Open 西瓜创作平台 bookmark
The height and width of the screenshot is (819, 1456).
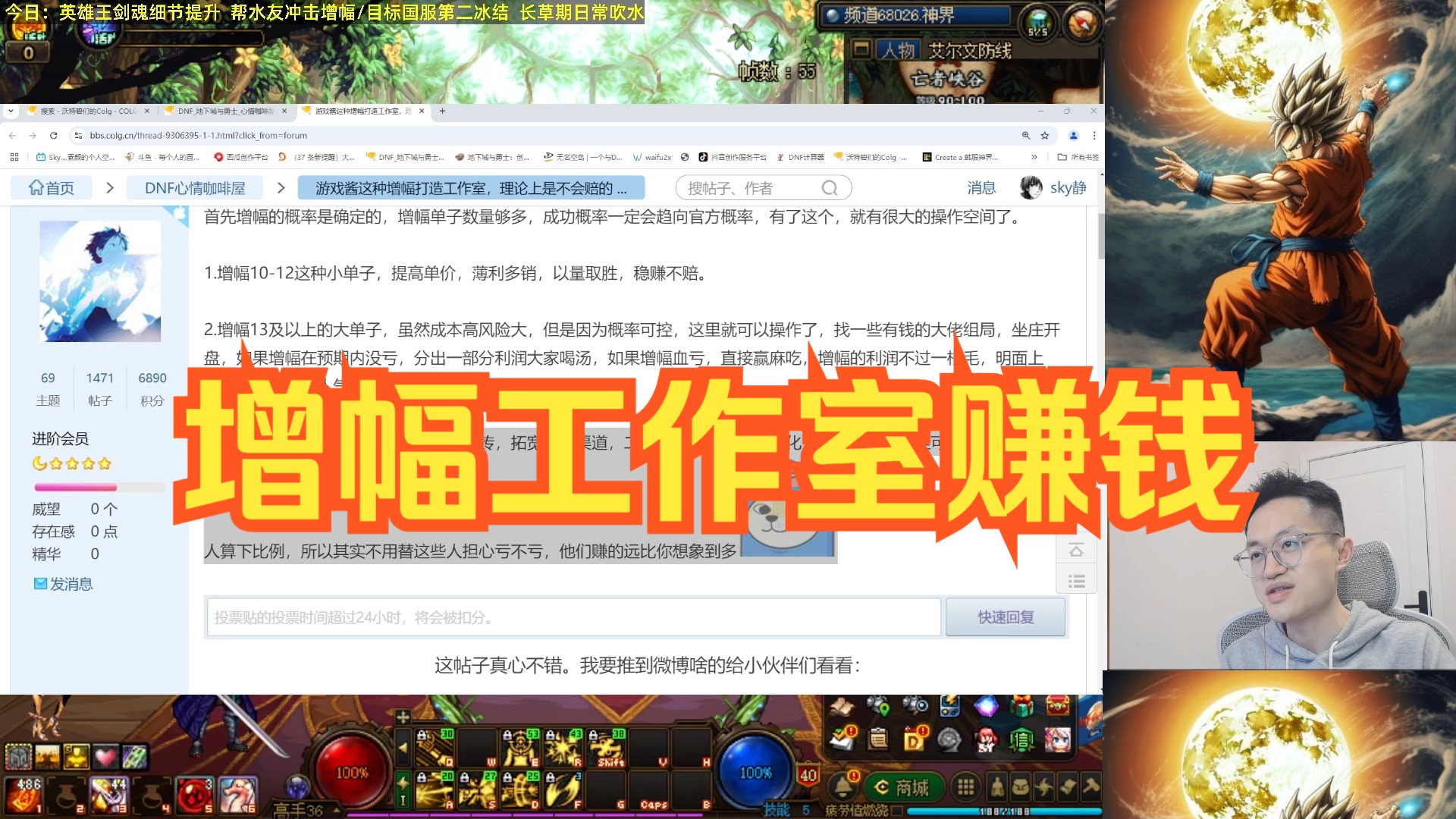(241, 157)
